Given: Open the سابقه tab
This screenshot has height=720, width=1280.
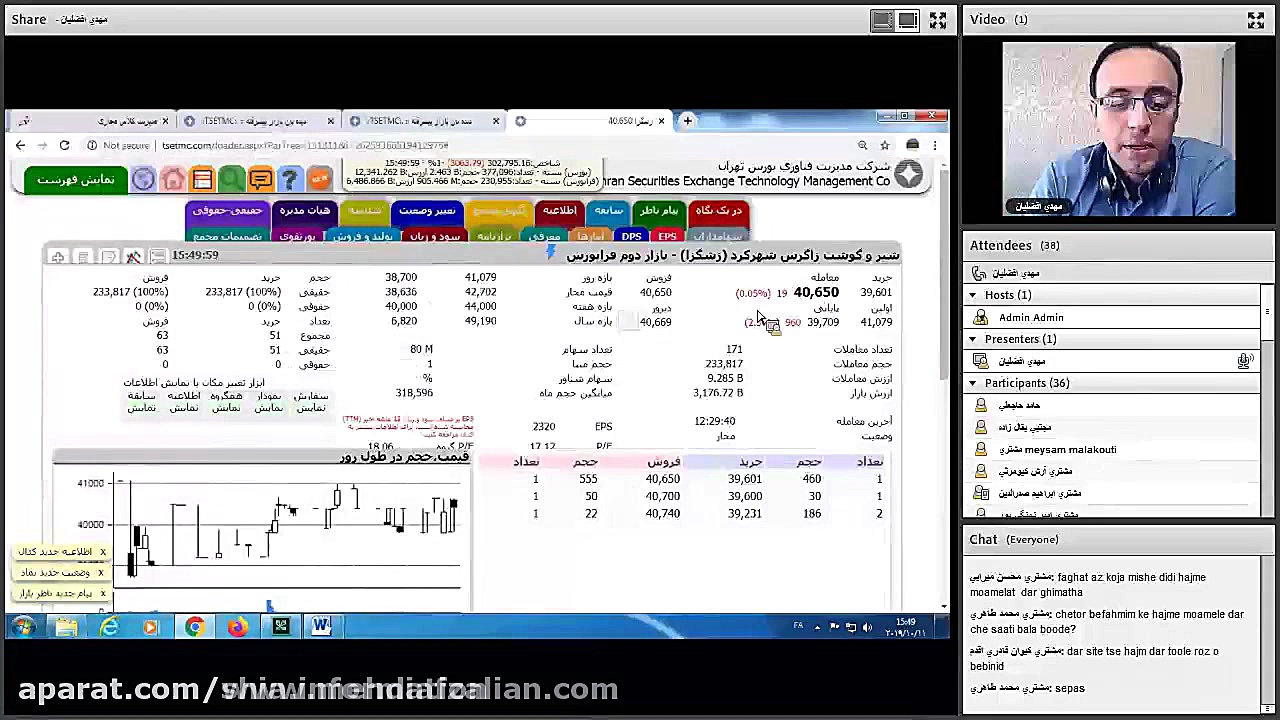Looking at the screenshot, I should (x=608, y=211).
